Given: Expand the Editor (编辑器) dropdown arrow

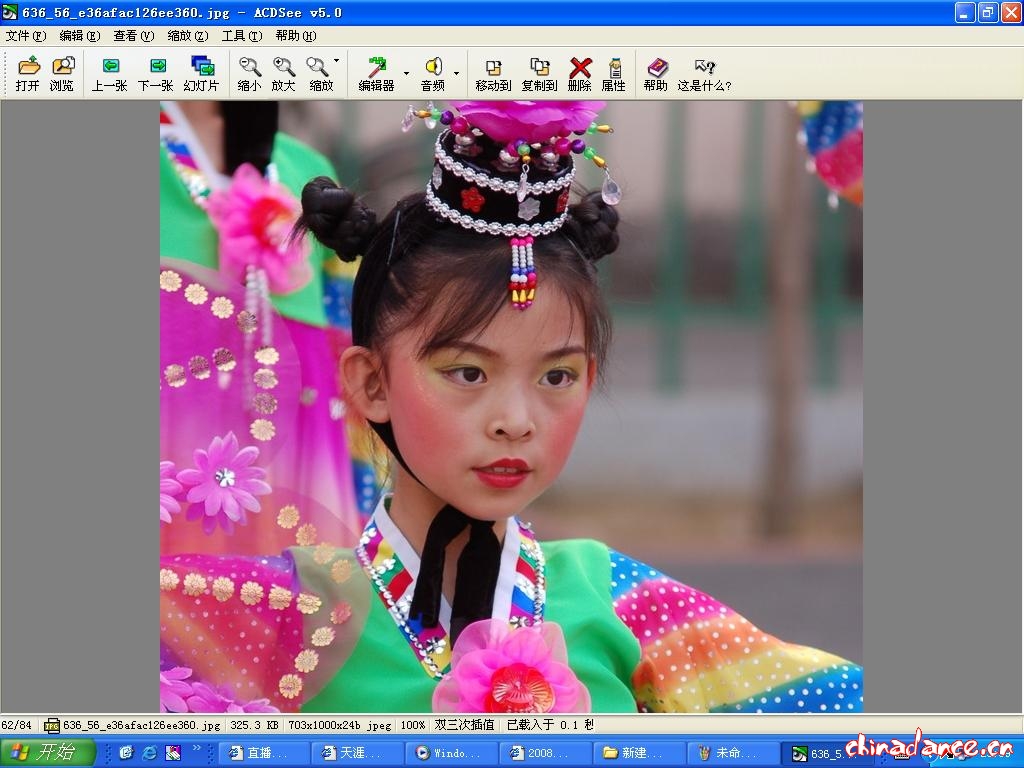Looking at the screenshot, I should 406,73.
